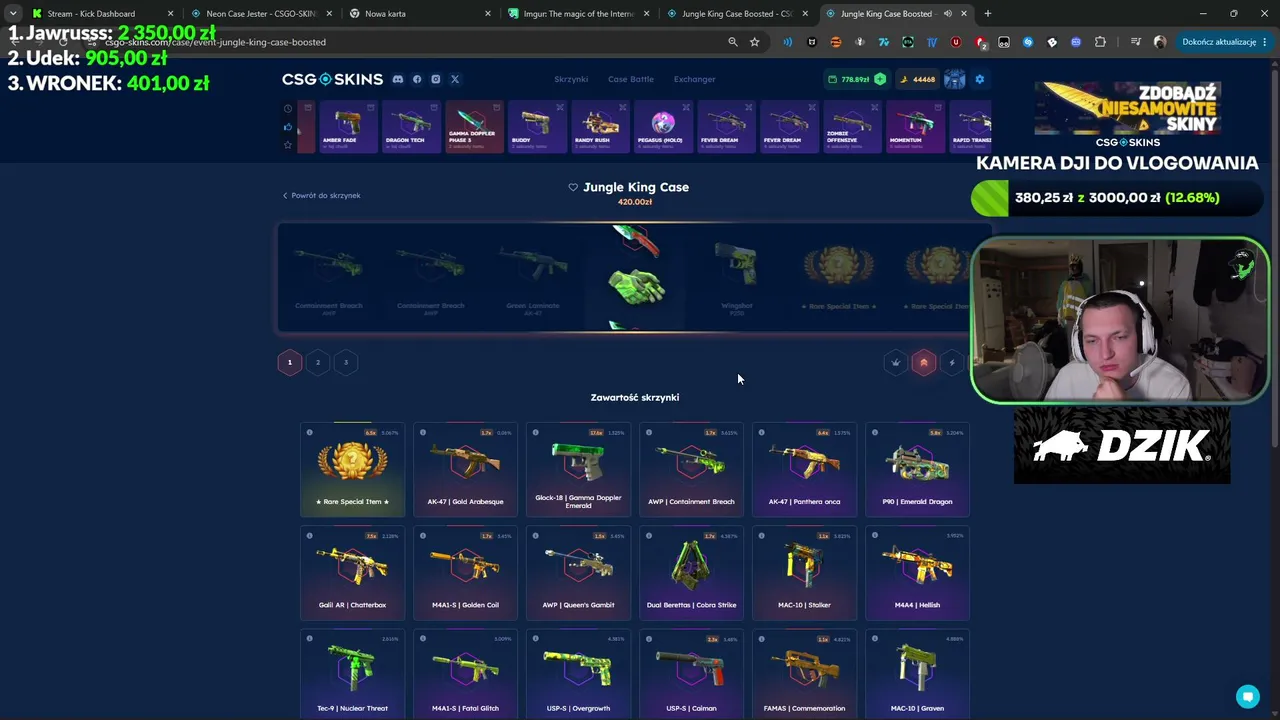
Task: Click the lightning fast-open icon
Action: tap(952, 363)
